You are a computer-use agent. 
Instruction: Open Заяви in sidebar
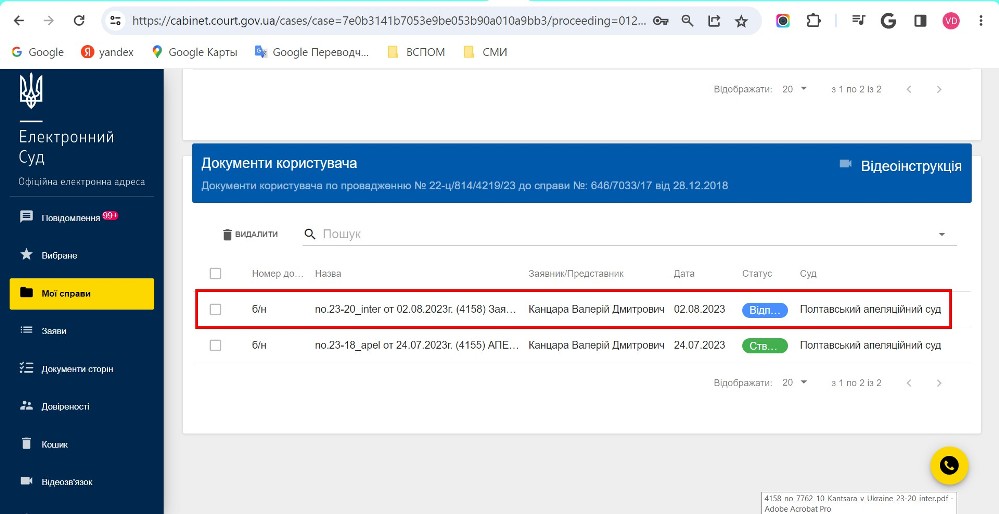point(82,331)
